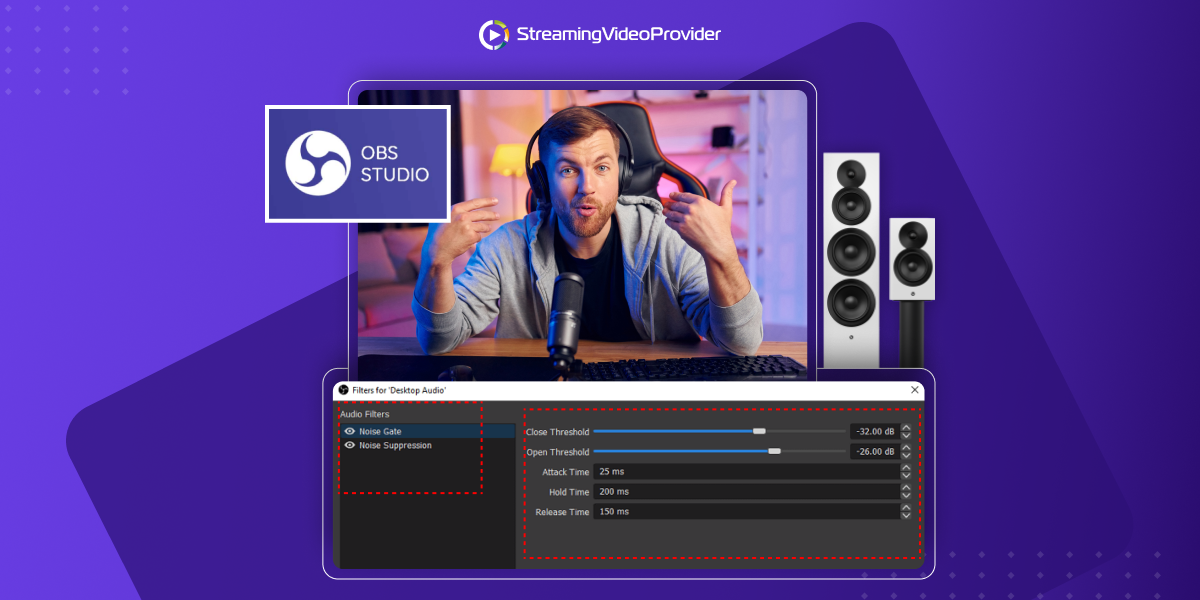
Task: Decrease Hold Time with its down arrow
Action: point(906,495)
